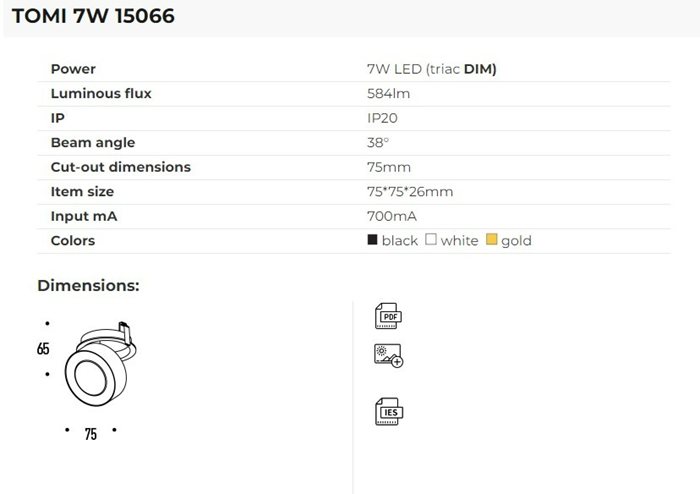The height and width of the screenshot is (494, 700).
Task: Click the 75 width dimension label
Action: coord(90,435)
